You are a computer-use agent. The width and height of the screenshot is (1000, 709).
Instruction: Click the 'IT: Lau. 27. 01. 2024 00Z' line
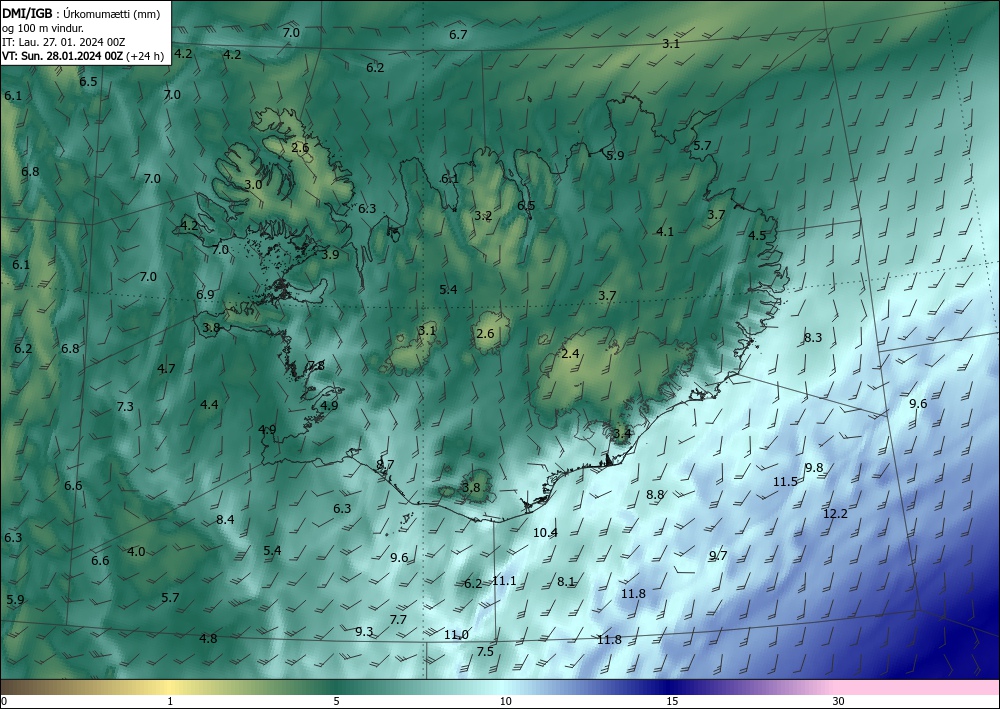(x=64, y=42)
